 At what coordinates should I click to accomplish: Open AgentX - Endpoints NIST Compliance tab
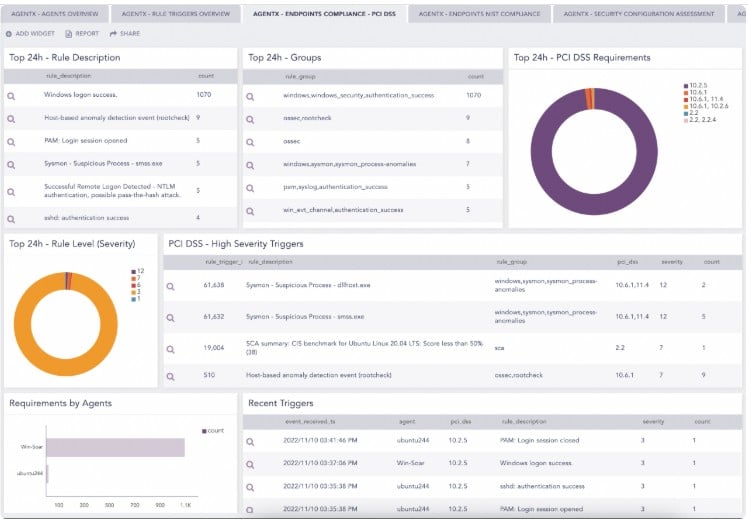pyautogui.click(x=479, y=14)
